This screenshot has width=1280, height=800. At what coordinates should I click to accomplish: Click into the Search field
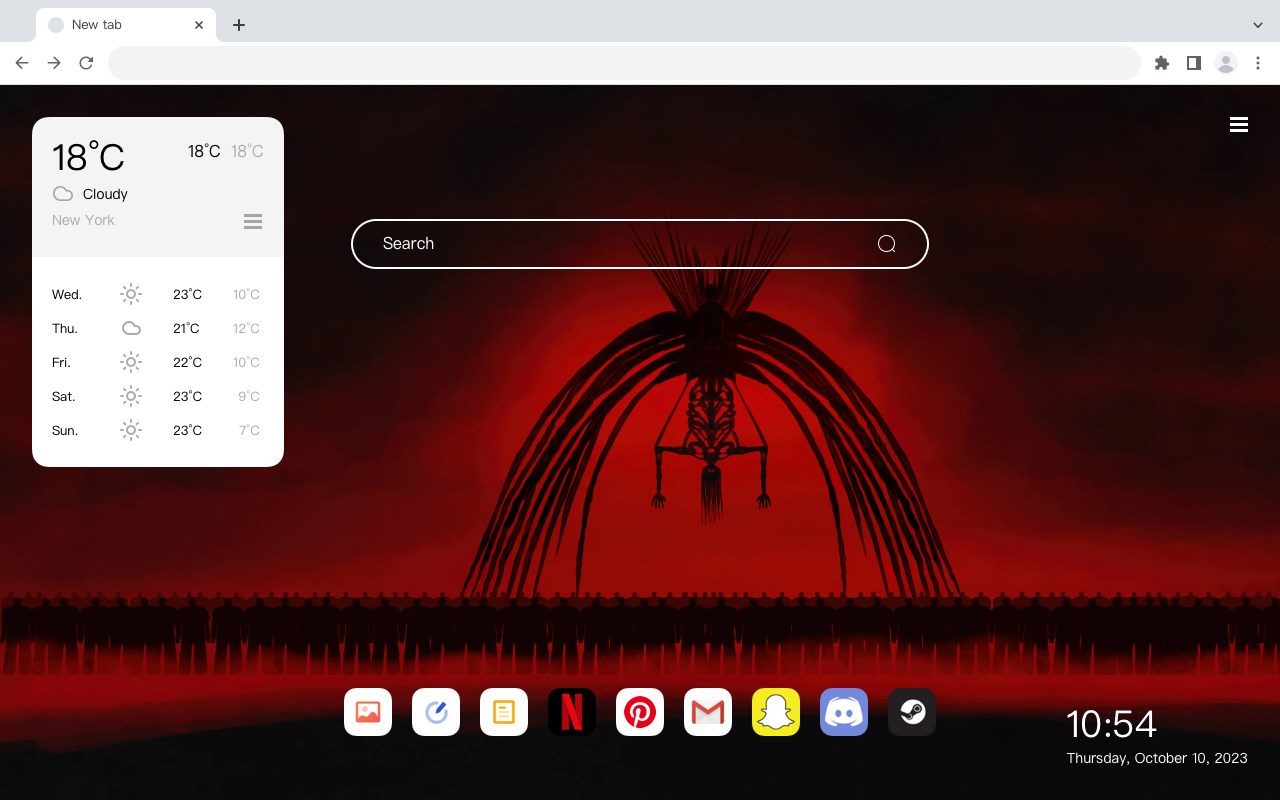coord(640,244)
